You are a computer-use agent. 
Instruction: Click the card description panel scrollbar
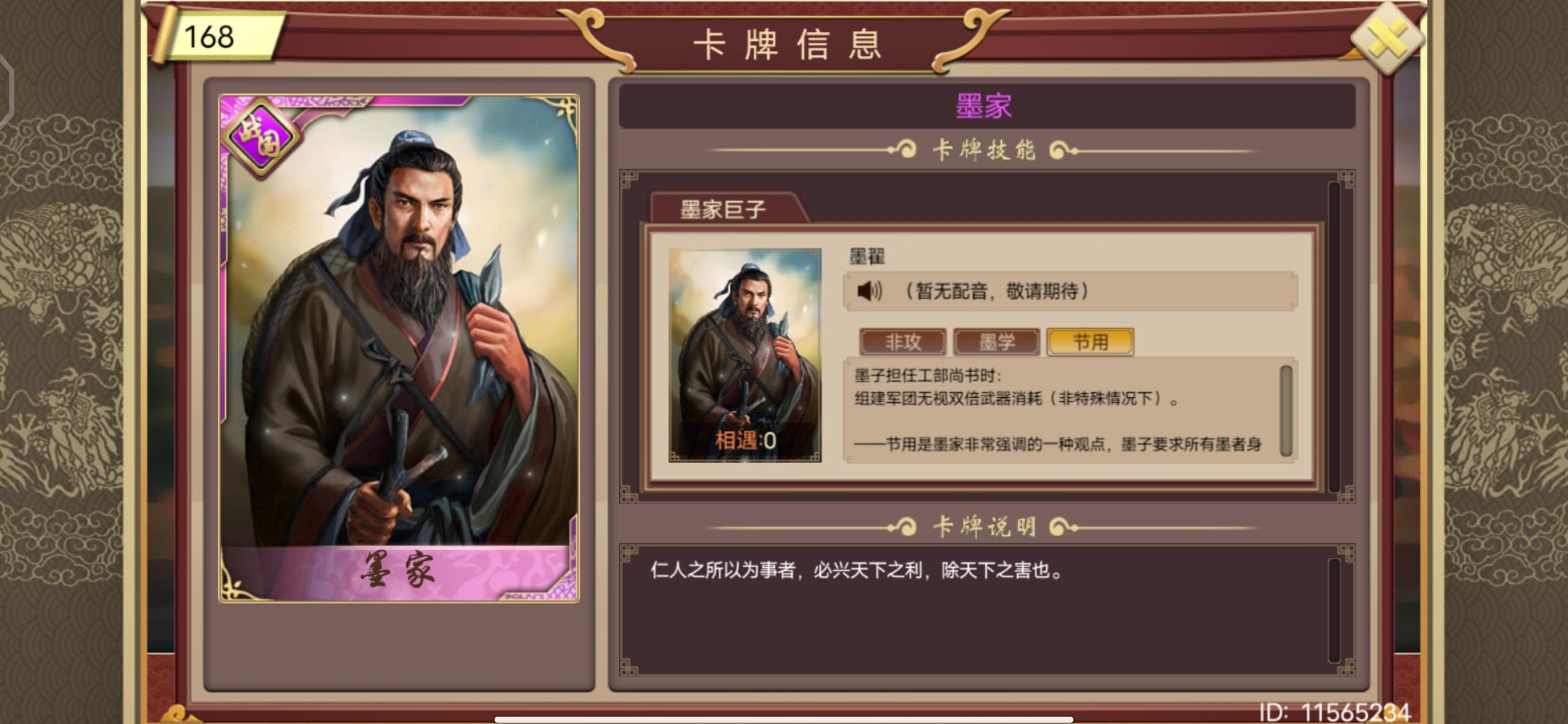(1334, 611)
